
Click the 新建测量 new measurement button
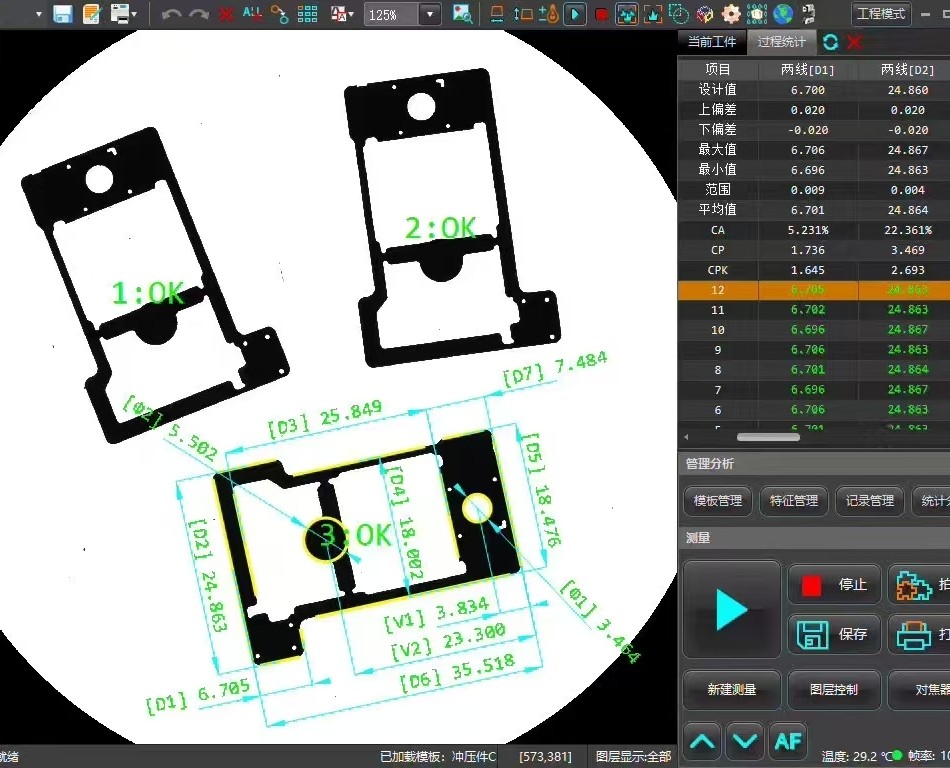[x=732, y=690]
